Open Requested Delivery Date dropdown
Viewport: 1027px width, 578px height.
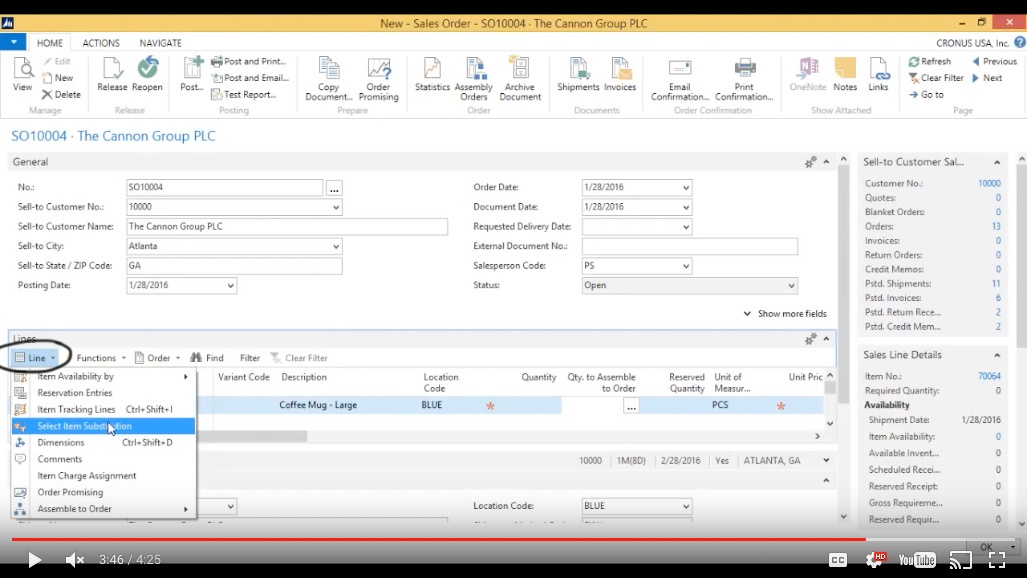click(686, 227)
